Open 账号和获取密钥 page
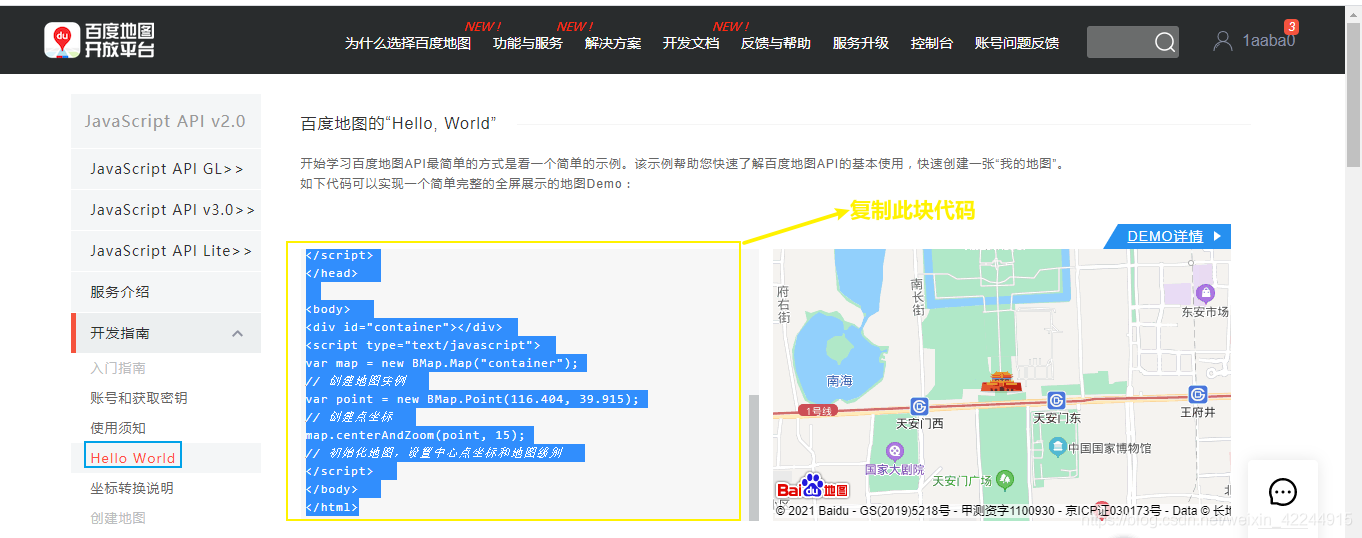The image size is (1362, 538). tap(139, 398)
